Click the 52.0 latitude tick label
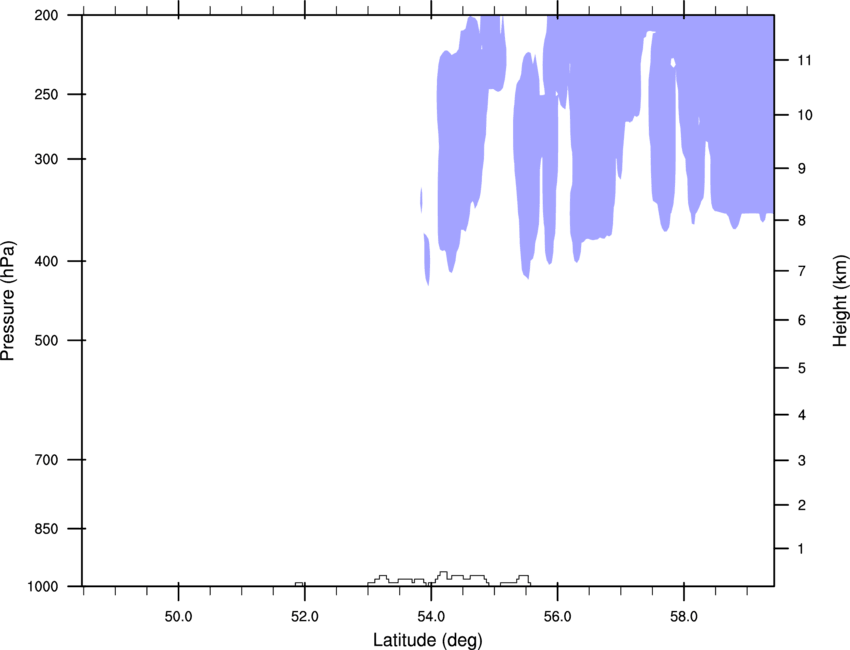The image size is (850, 650). pos(305,617)
